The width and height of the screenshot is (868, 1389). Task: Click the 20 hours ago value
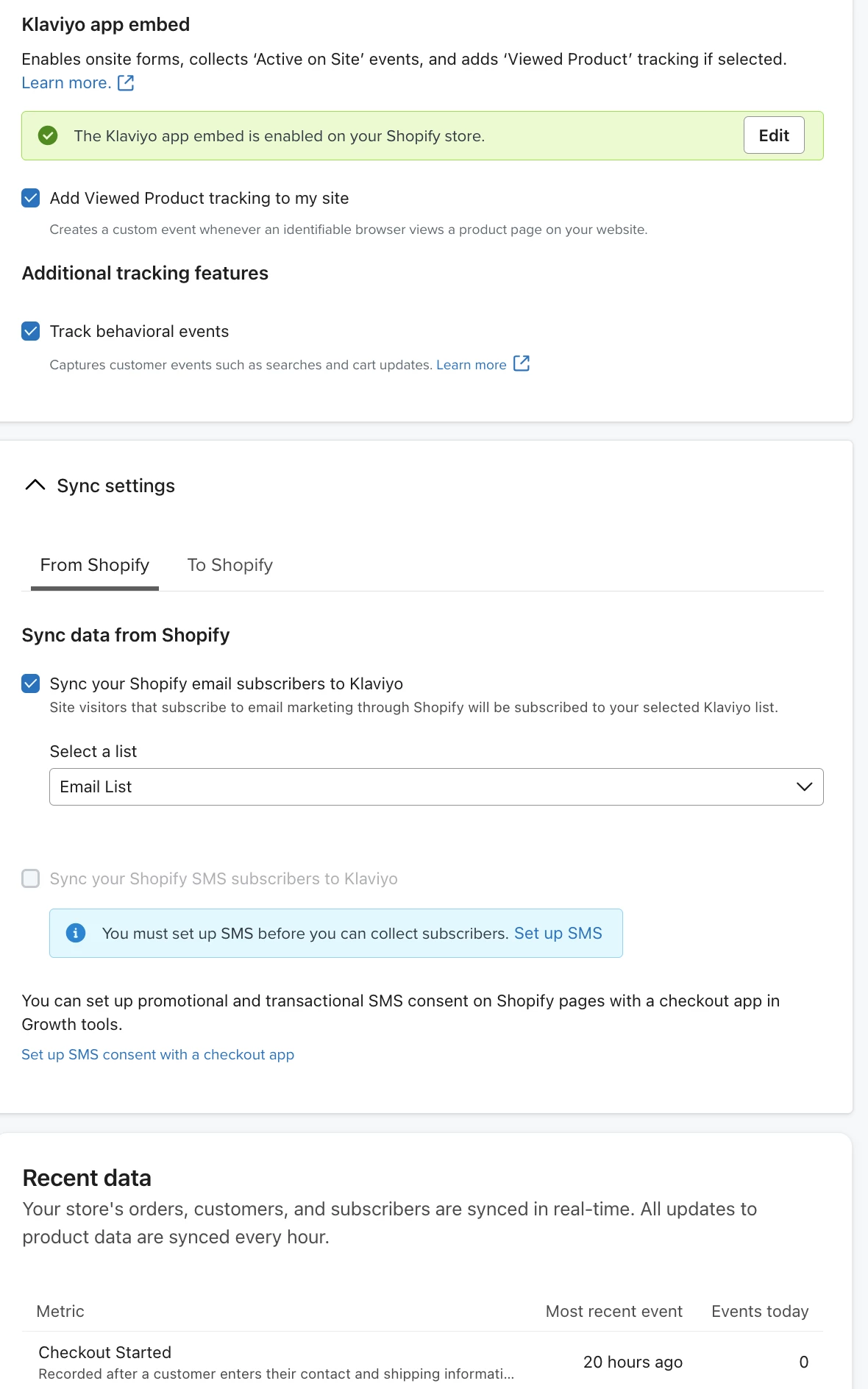click(633, 1362)
